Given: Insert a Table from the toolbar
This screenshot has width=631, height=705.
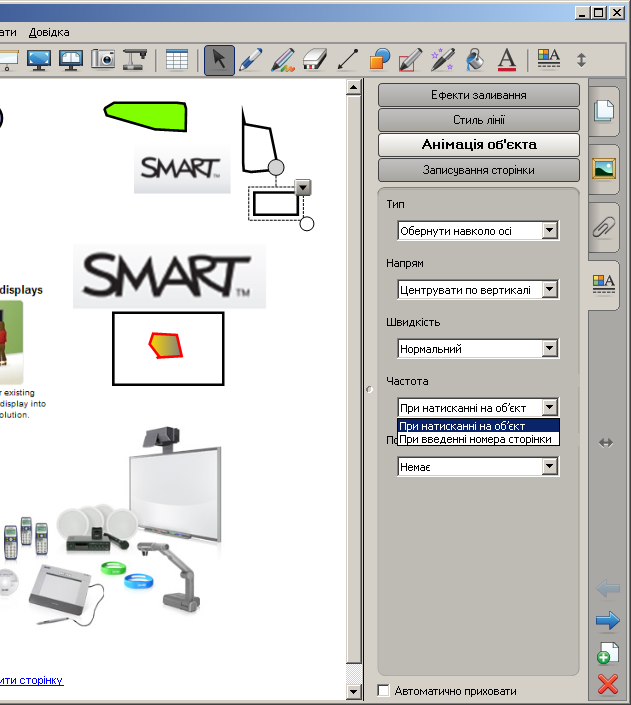Looking at the screenshot, I should click(x=177, y=60).
